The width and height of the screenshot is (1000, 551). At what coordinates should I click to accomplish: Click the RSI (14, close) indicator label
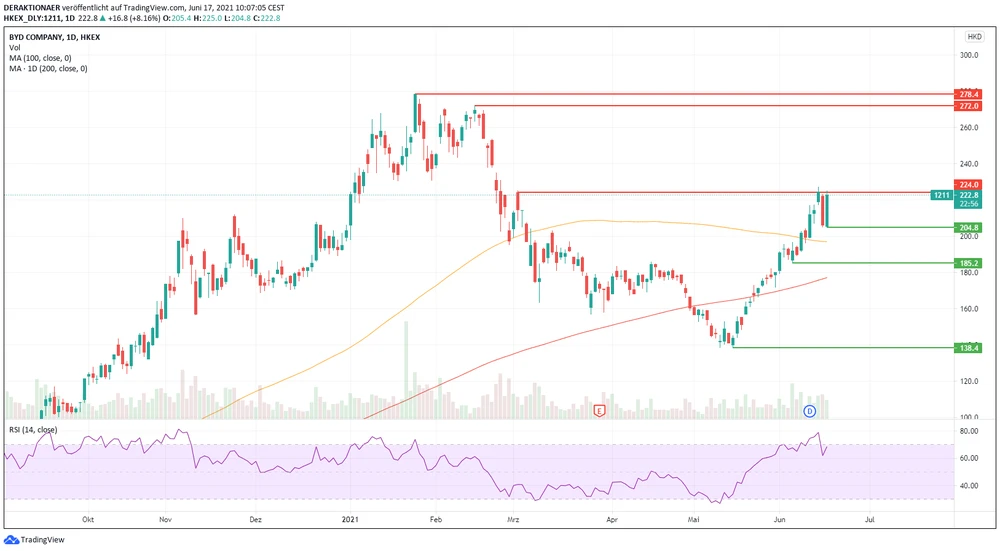pos(33,429)
